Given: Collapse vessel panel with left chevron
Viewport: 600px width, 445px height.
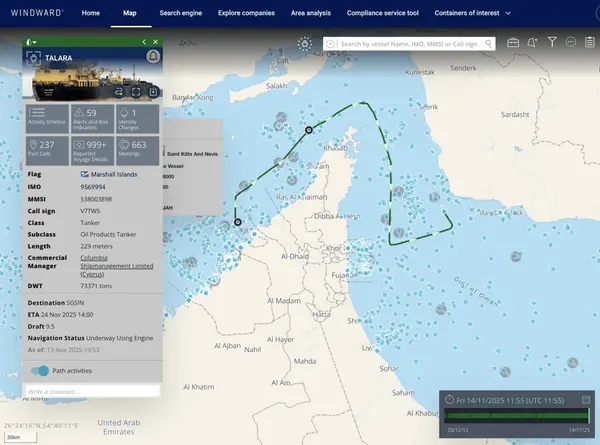Looking at the screenshot, I should tap(144, 42).
